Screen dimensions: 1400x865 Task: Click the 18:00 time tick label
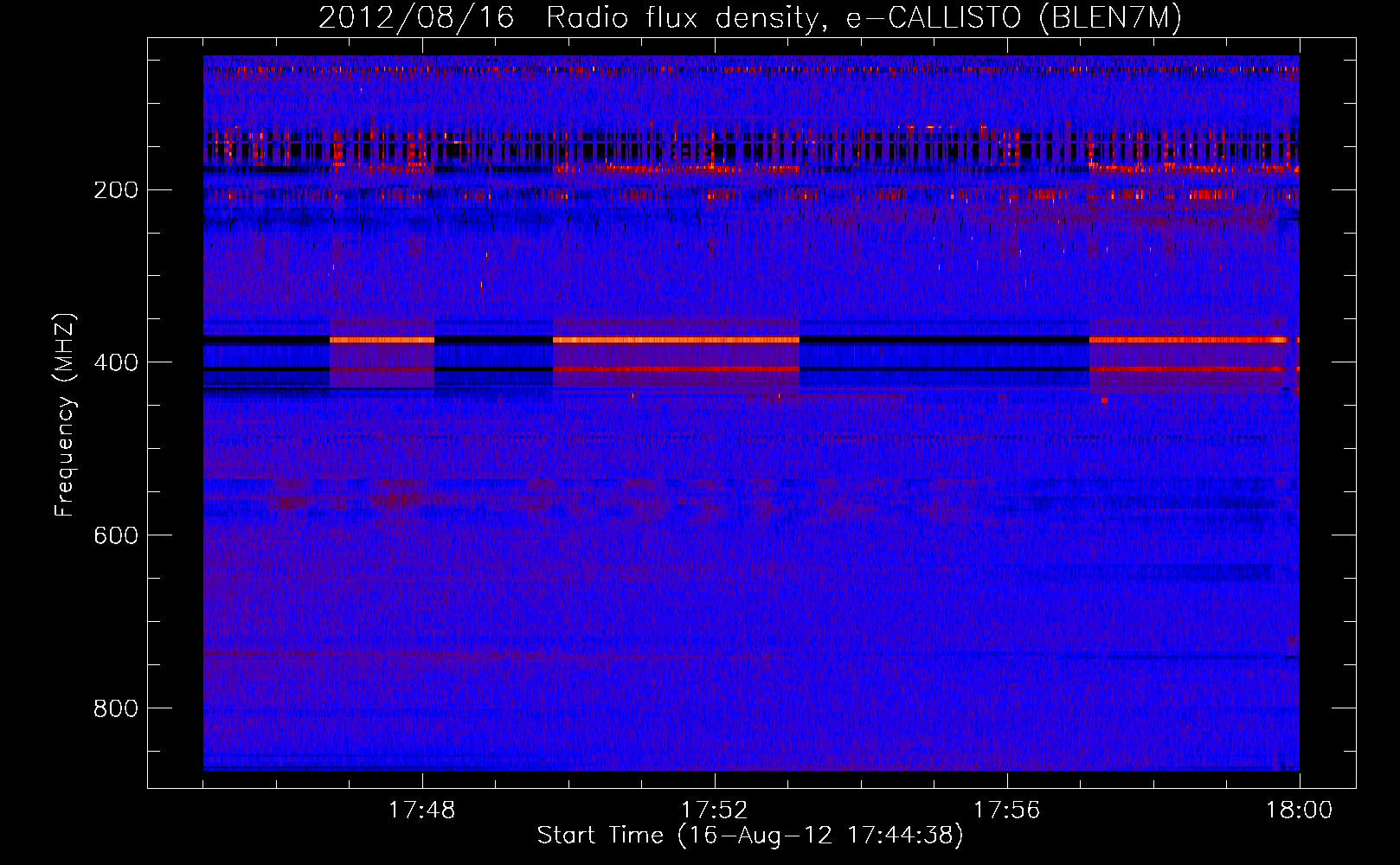[x=1299, y=811]
